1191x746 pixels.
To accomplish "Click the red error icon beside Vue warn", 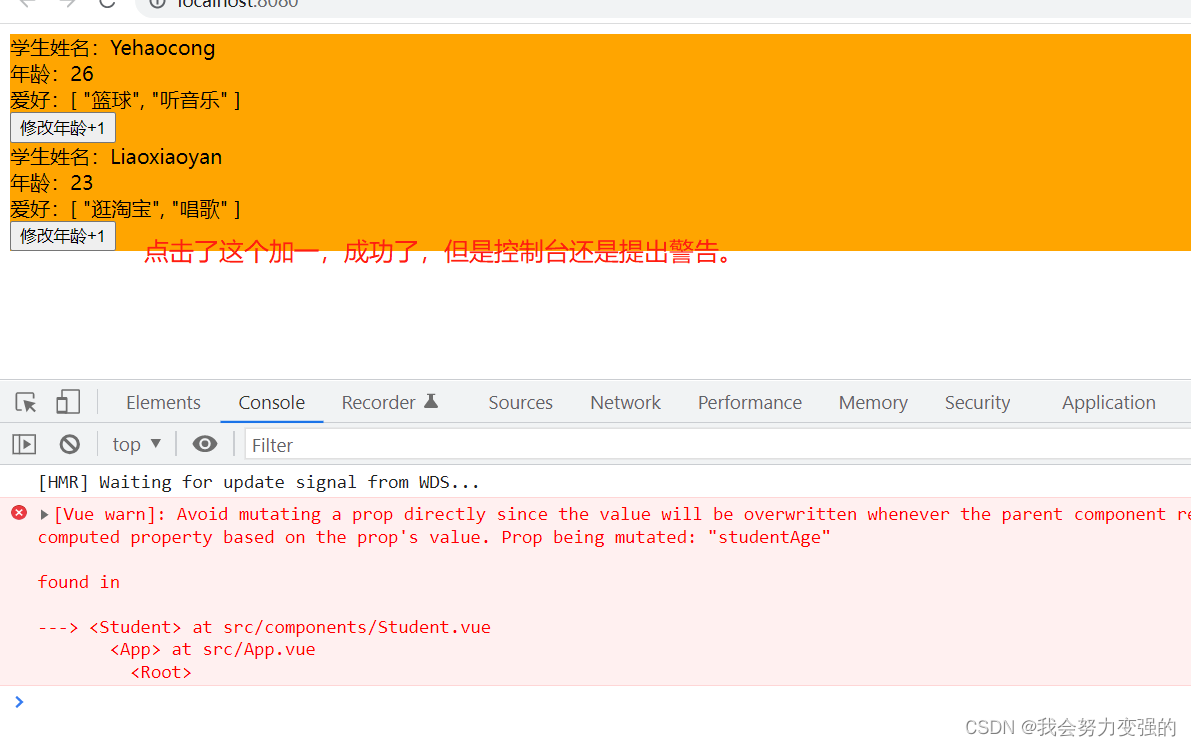I will [x=18, y=514].
